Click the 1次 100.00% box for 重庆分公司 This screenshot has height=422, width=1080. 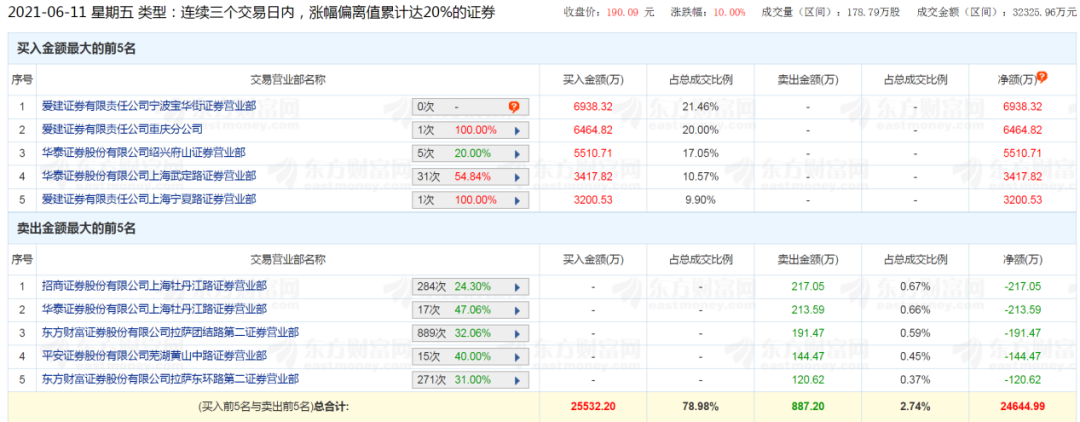click(x=470, y=129)
